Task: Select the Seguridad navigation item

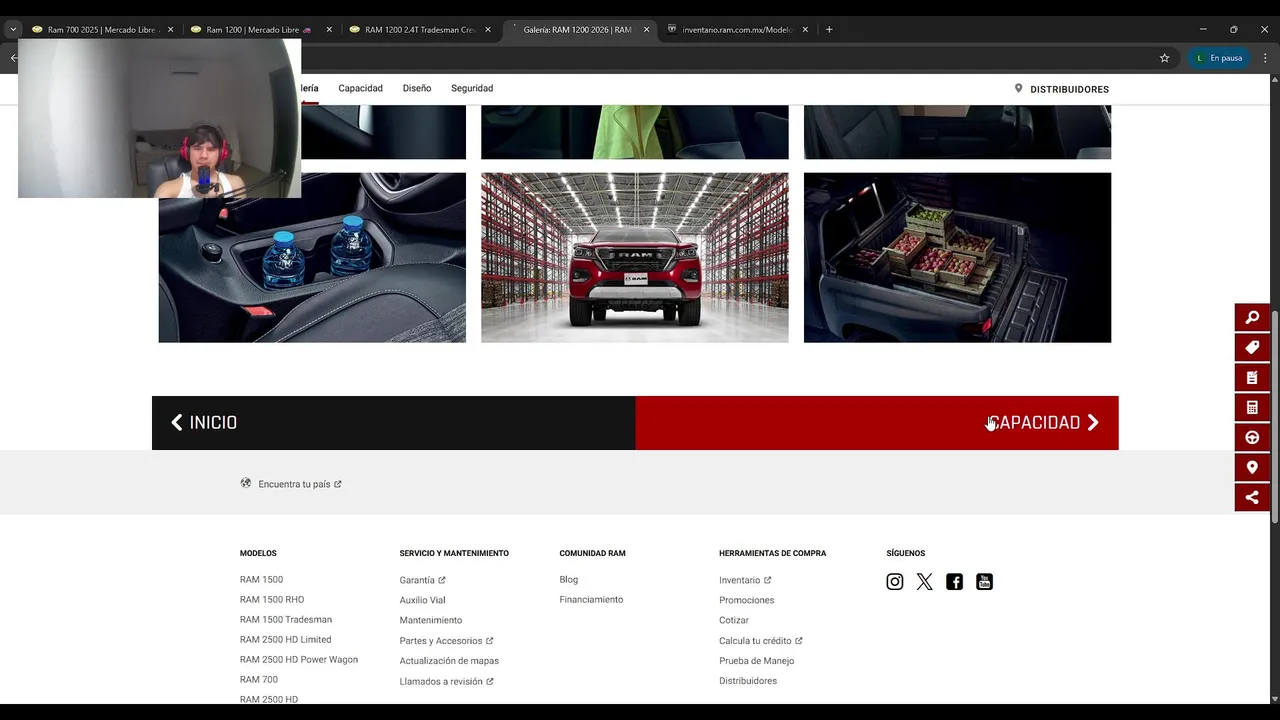Action: [x=472, y=88]
